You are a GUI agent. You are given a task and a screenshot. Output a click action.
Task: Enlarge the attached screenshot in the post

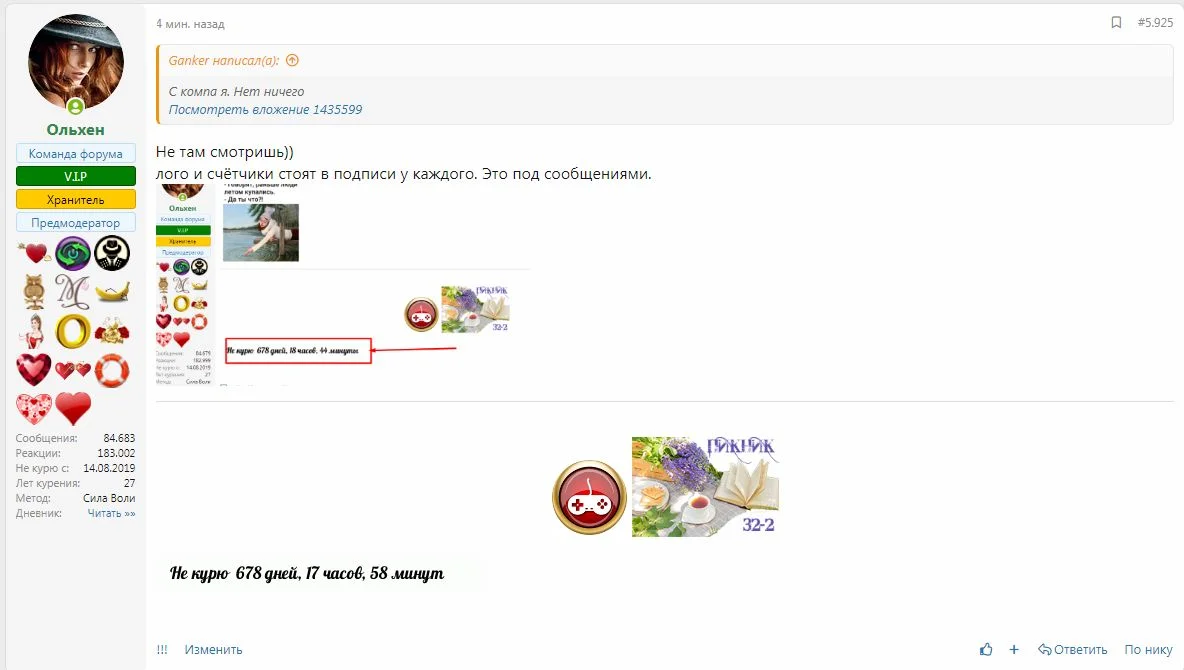click(343, 285)
